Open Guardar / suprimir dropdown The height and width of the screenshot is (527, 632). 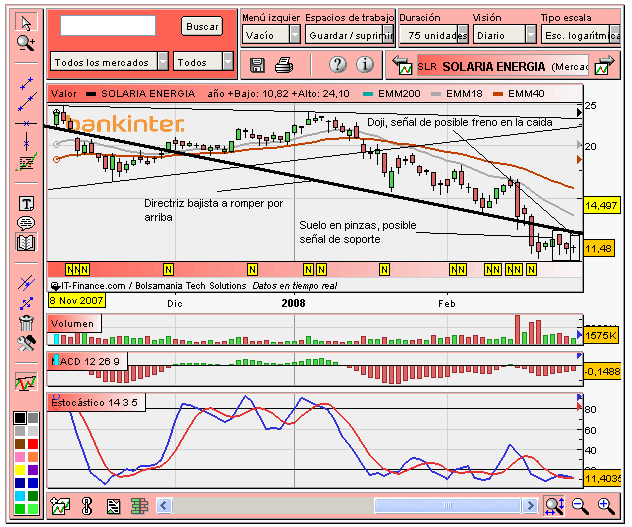pyautogui.click(x=349, y=35)
